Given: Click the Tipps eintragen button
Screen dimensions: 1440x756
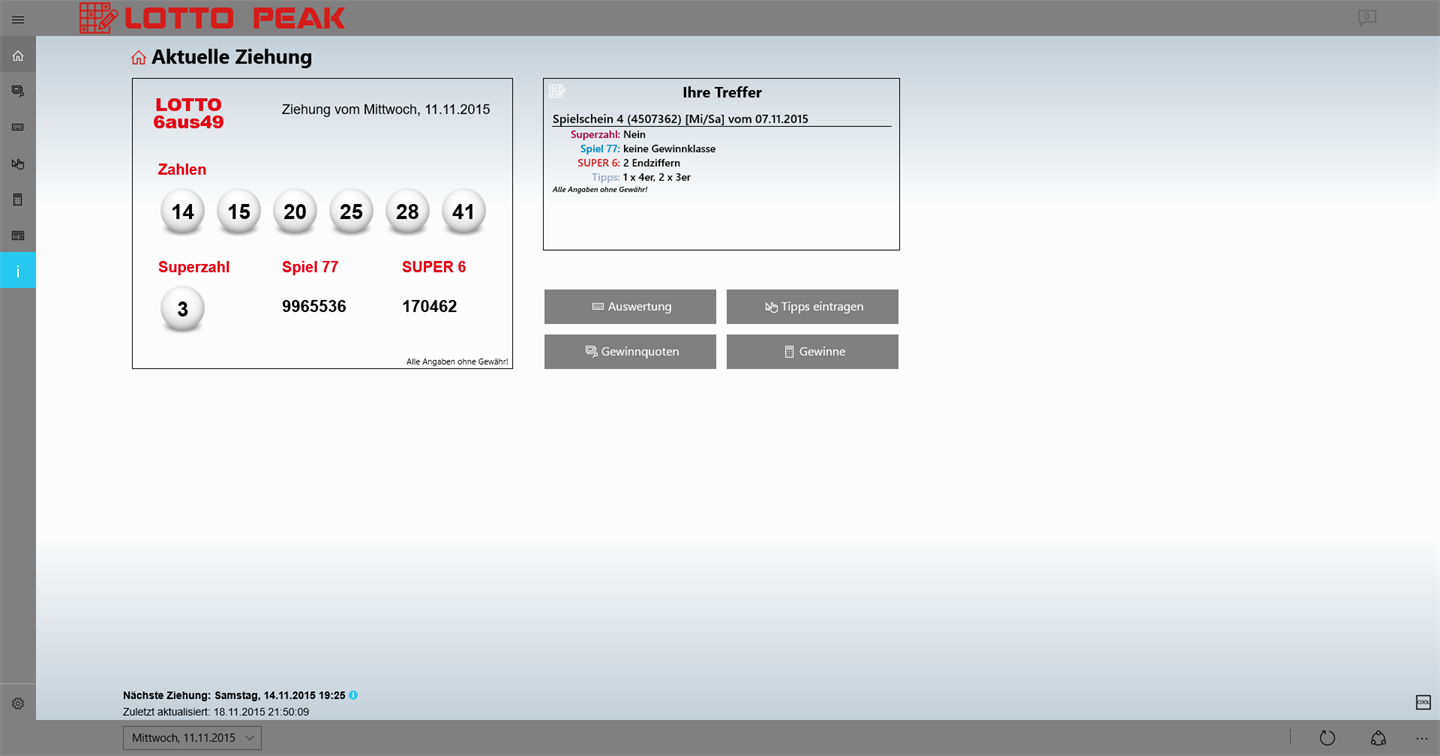Looking at the screenshot, I should coord(812,307).
